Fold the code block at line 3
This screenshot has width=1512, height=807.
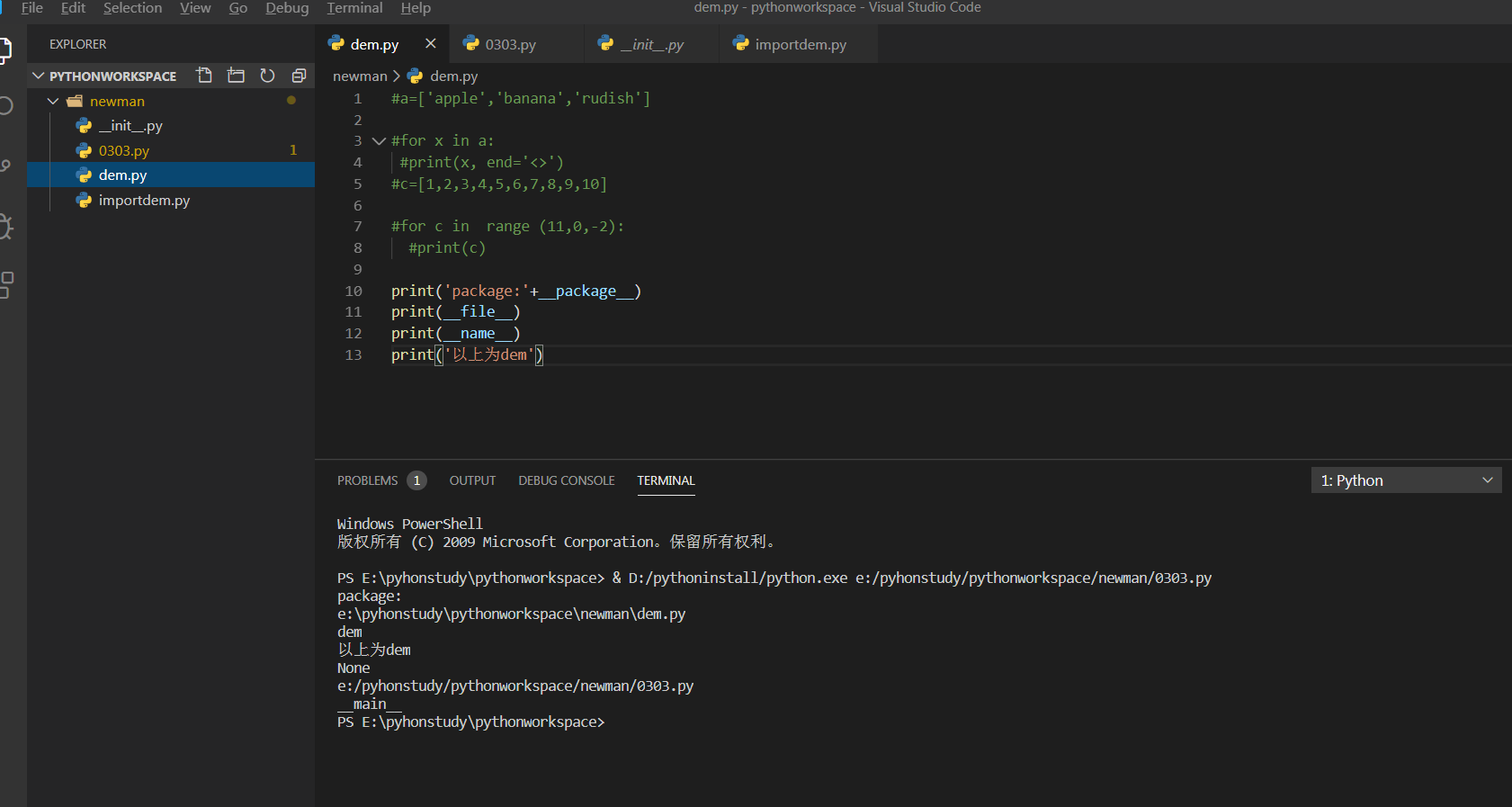coord(379,141)
